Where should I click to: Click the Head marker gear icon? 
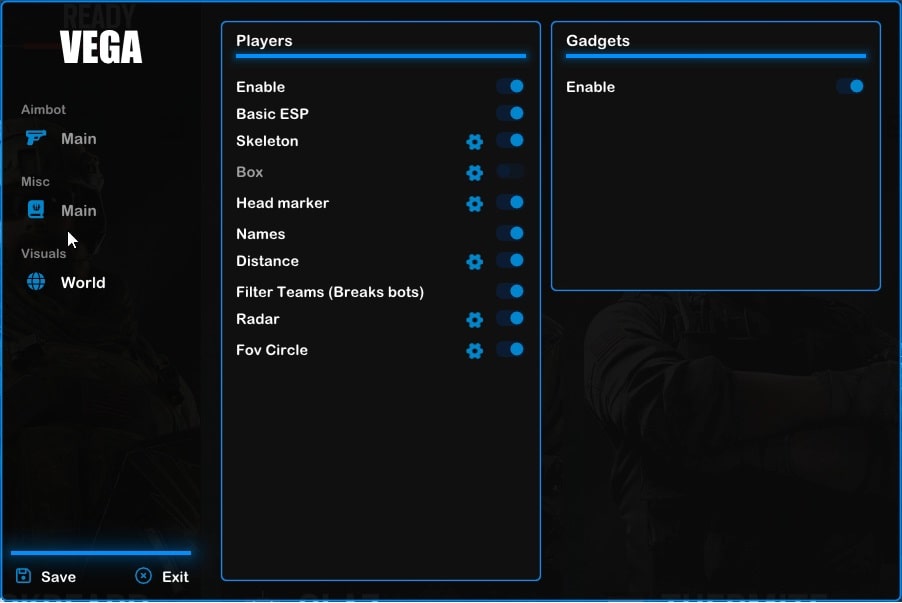pos(474,204)
